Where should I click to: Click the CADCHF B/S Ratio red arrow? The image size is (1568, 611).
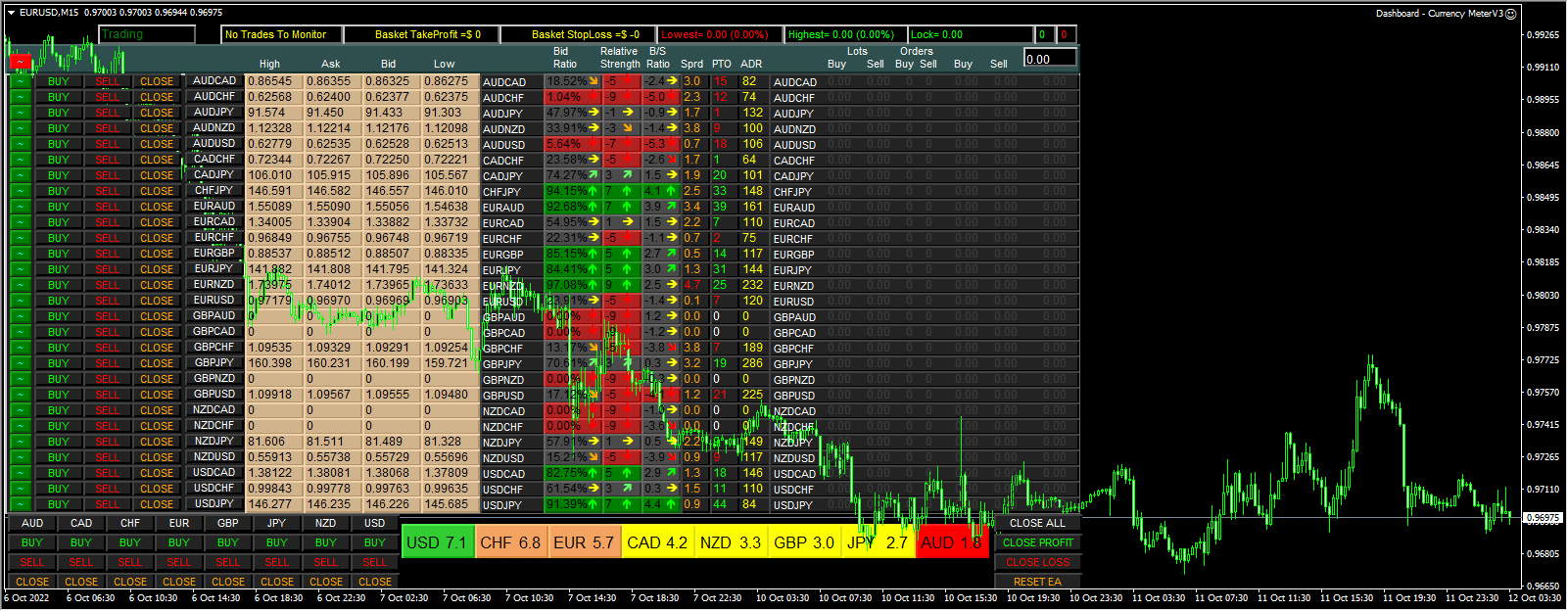coord(672,161)
